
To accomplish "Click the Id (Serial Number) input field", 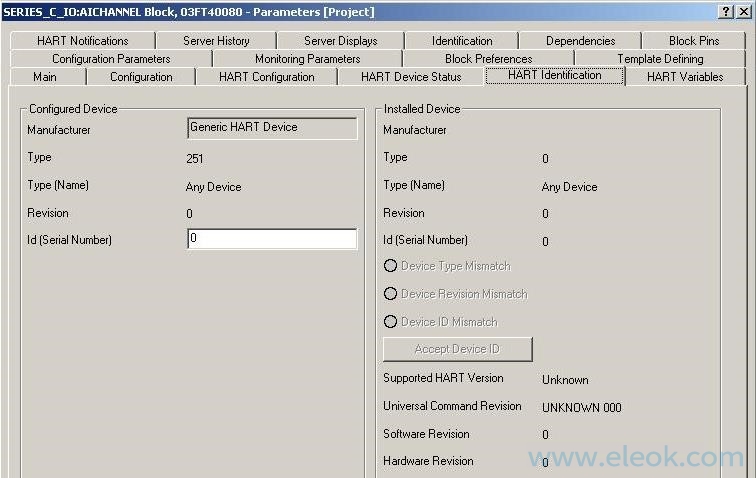I will pos(272,239).
